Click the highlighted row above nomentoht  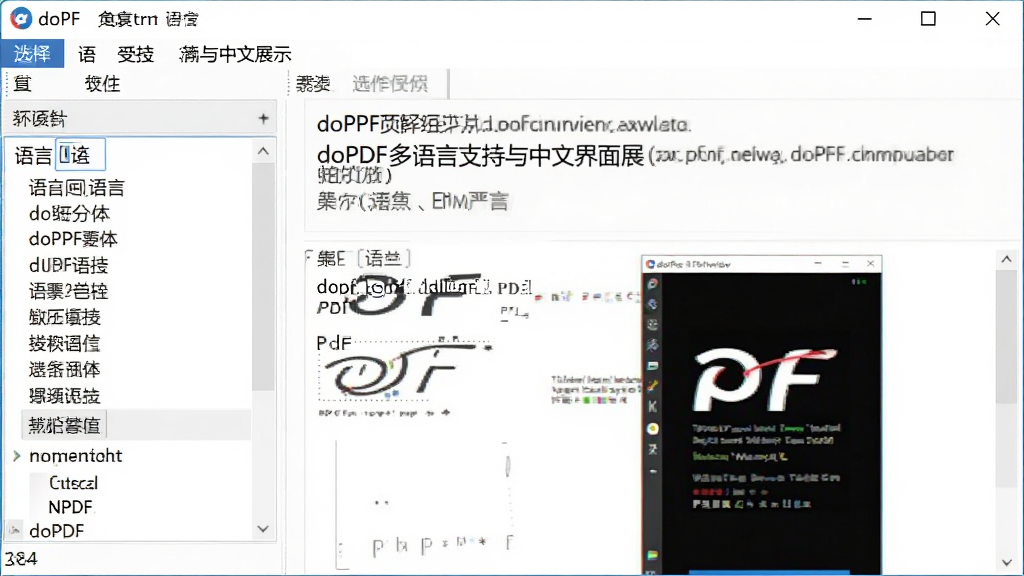136,425
